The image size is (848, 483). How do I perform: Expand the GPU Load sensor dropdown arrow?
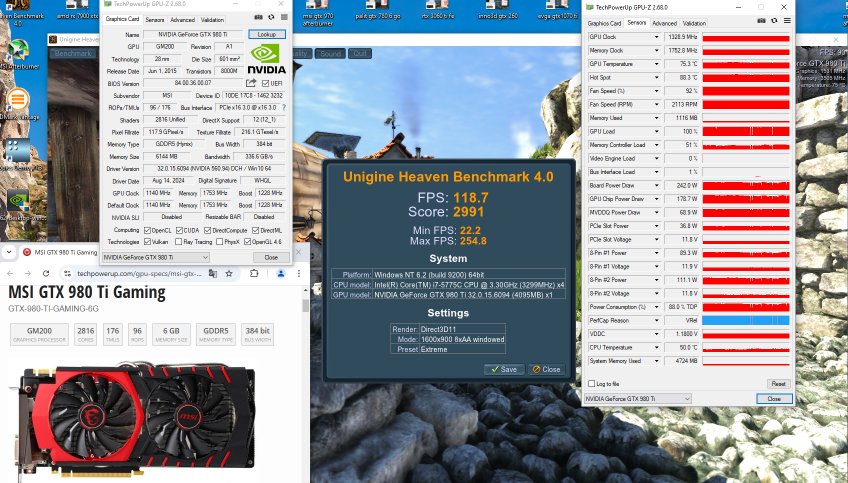point(657,131)
